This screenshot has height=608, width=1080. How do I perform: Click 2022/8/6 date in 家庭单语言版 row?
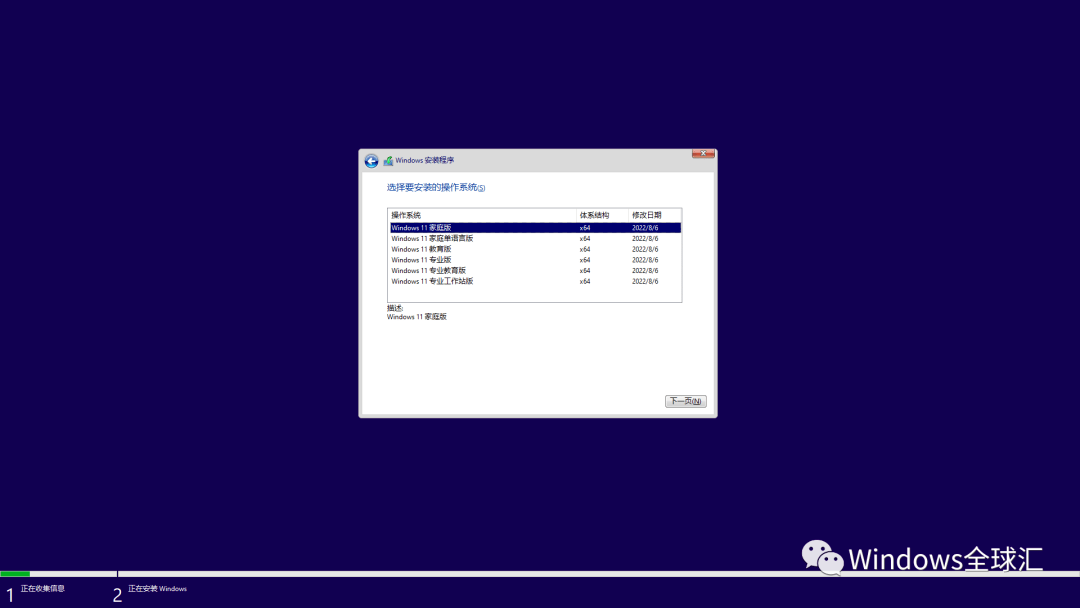[x=645, y=239]
